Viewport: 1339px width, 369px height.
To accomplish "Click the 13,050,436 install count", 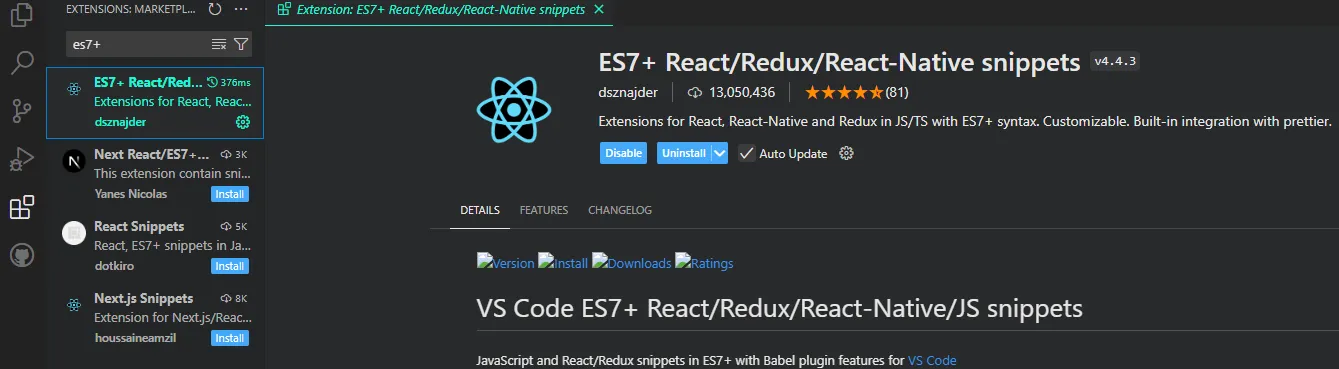I will click(741, 92).
